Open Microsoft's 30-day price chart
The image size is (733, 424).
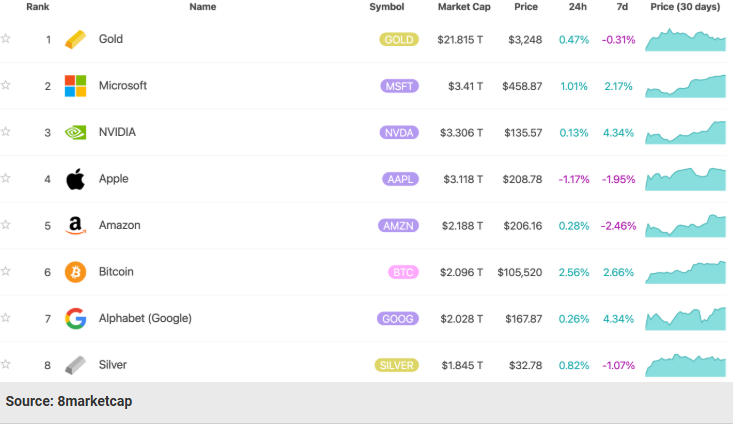click(685, 86)
